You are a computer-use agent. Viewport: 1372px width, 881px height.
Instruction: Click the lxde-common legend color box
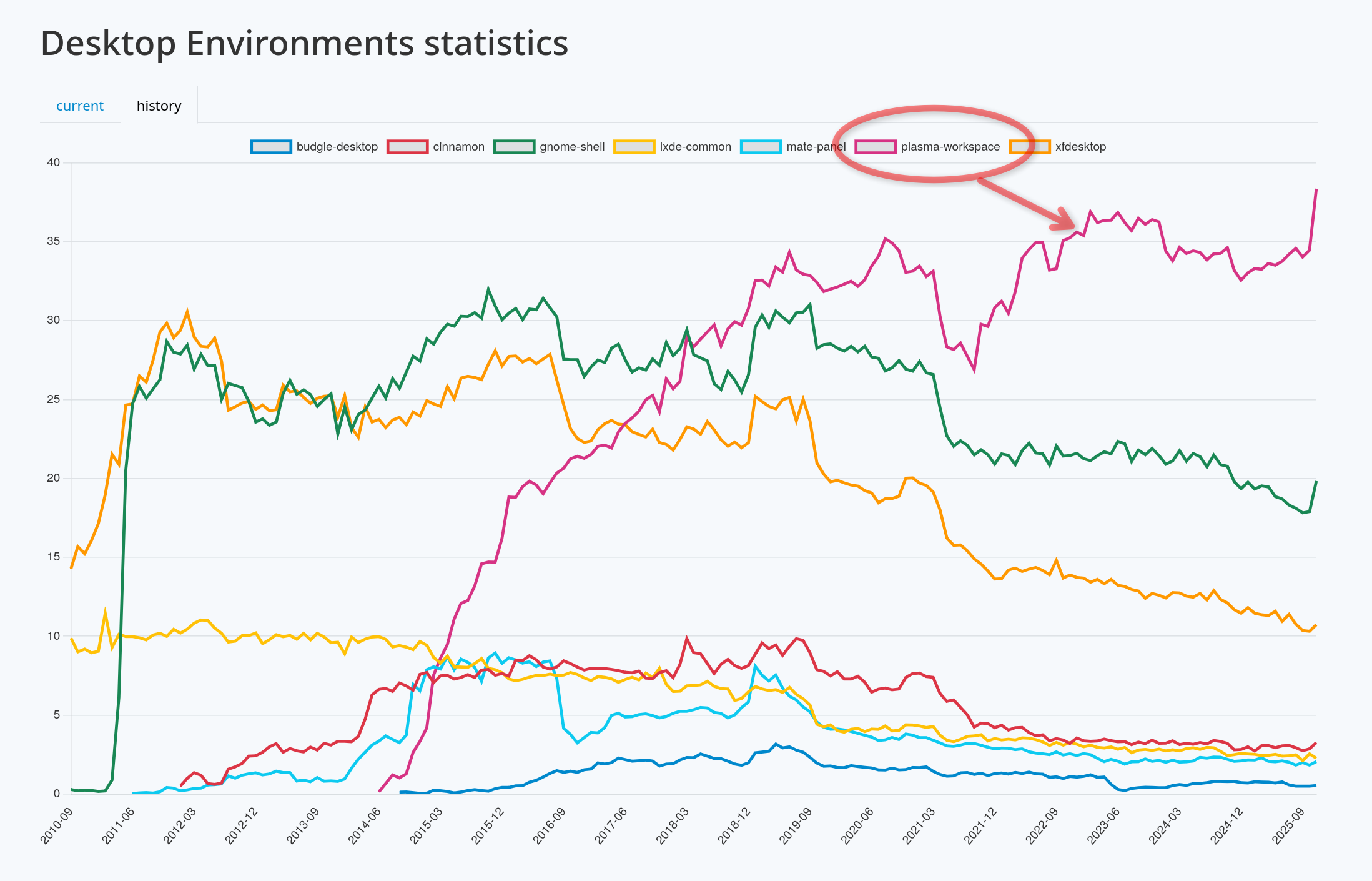(x=634, y=147)
